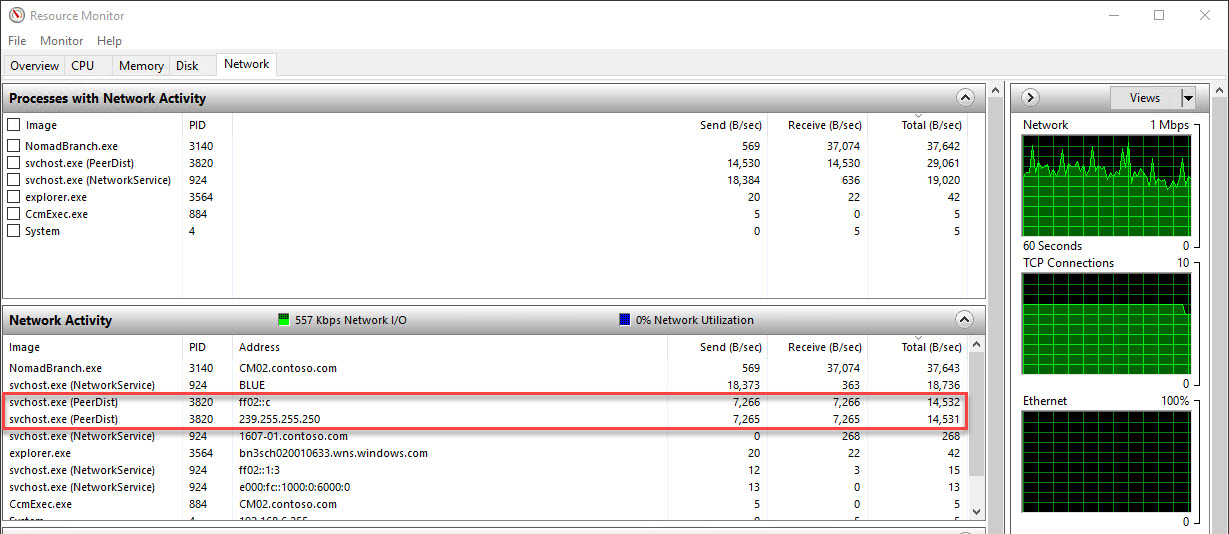The height and width of the screenshot is (534, 1229).
Task: Sort processes by Total (B/sec) column
Action: (x=930, y=125)
